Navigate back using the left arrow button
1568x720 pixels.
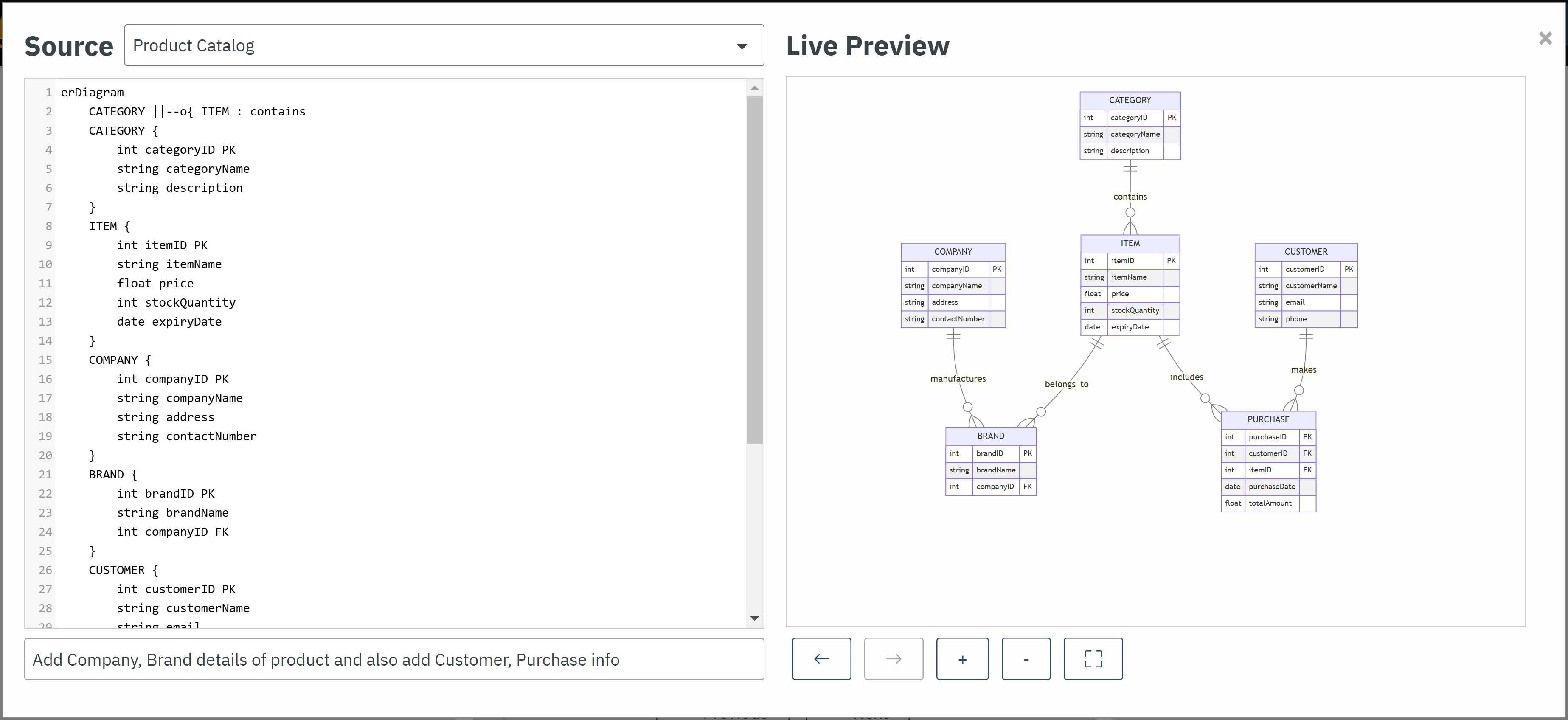(x=821, y=658)
